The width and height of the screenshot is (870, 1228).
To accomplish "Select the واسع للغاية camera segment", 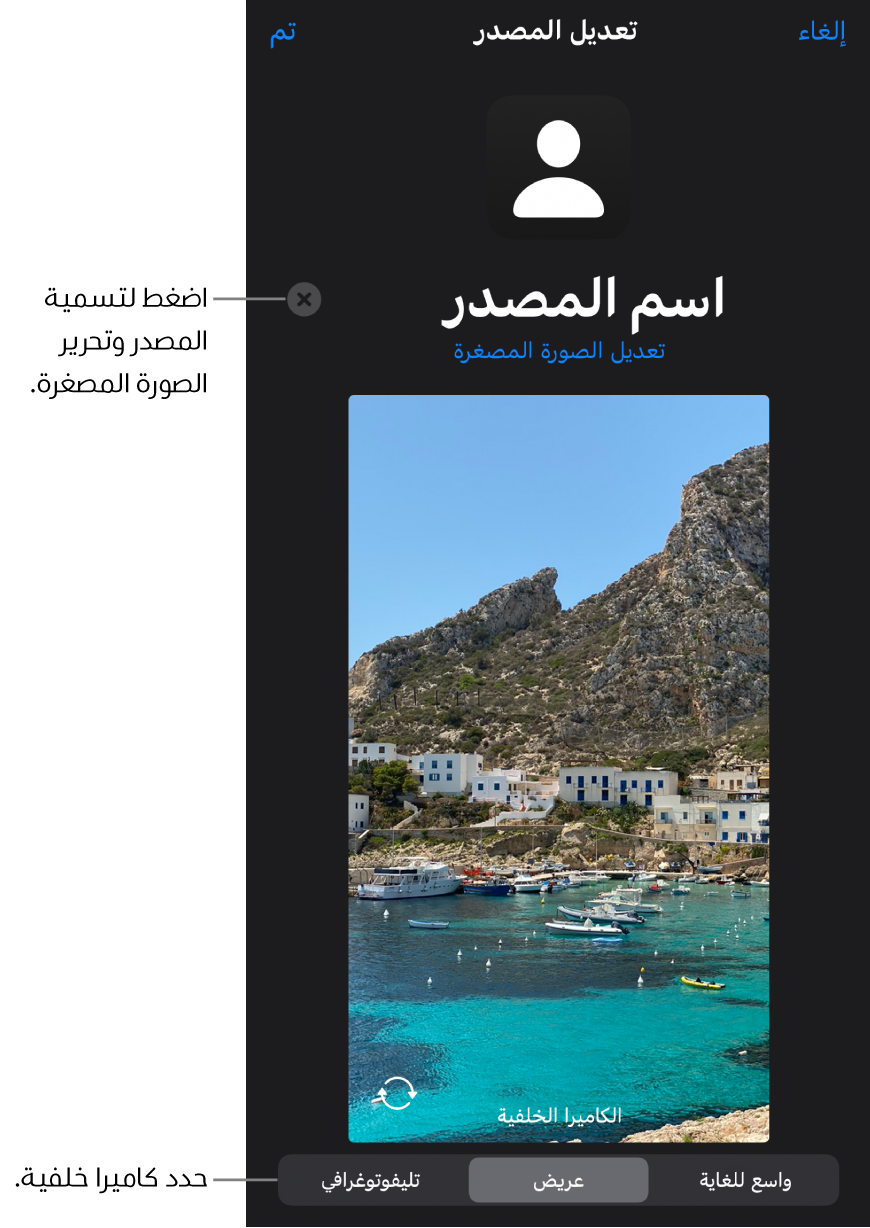I will 745,1181.
